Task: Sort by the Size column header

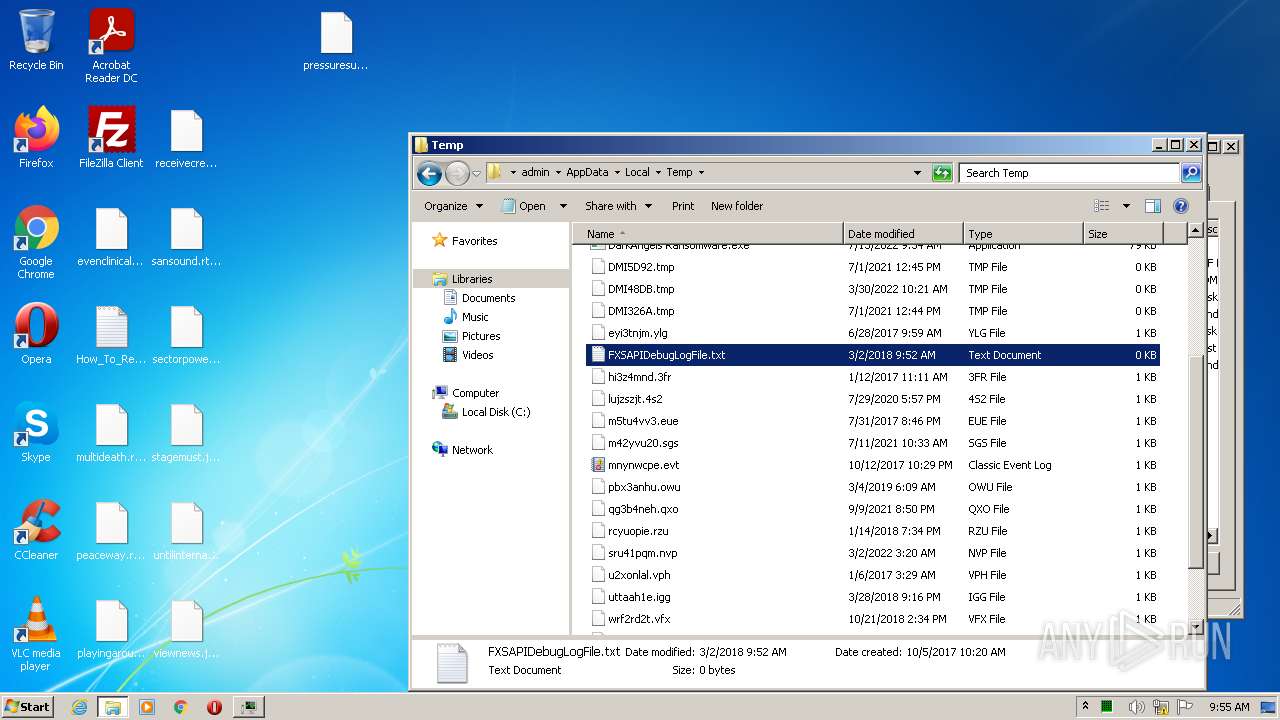Action: [1124, 234]
